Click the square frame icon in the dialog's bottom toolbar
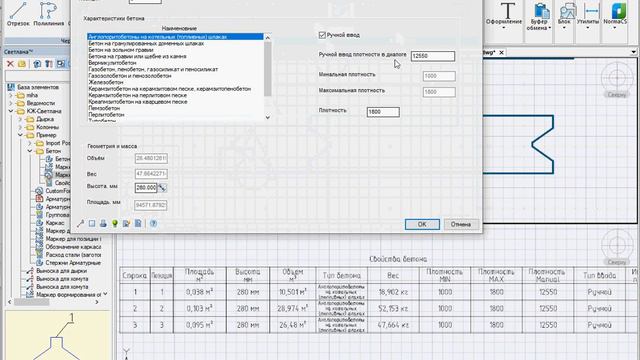Image resolution: width=640 pixels, height=360 pixels. coord(92,224)
